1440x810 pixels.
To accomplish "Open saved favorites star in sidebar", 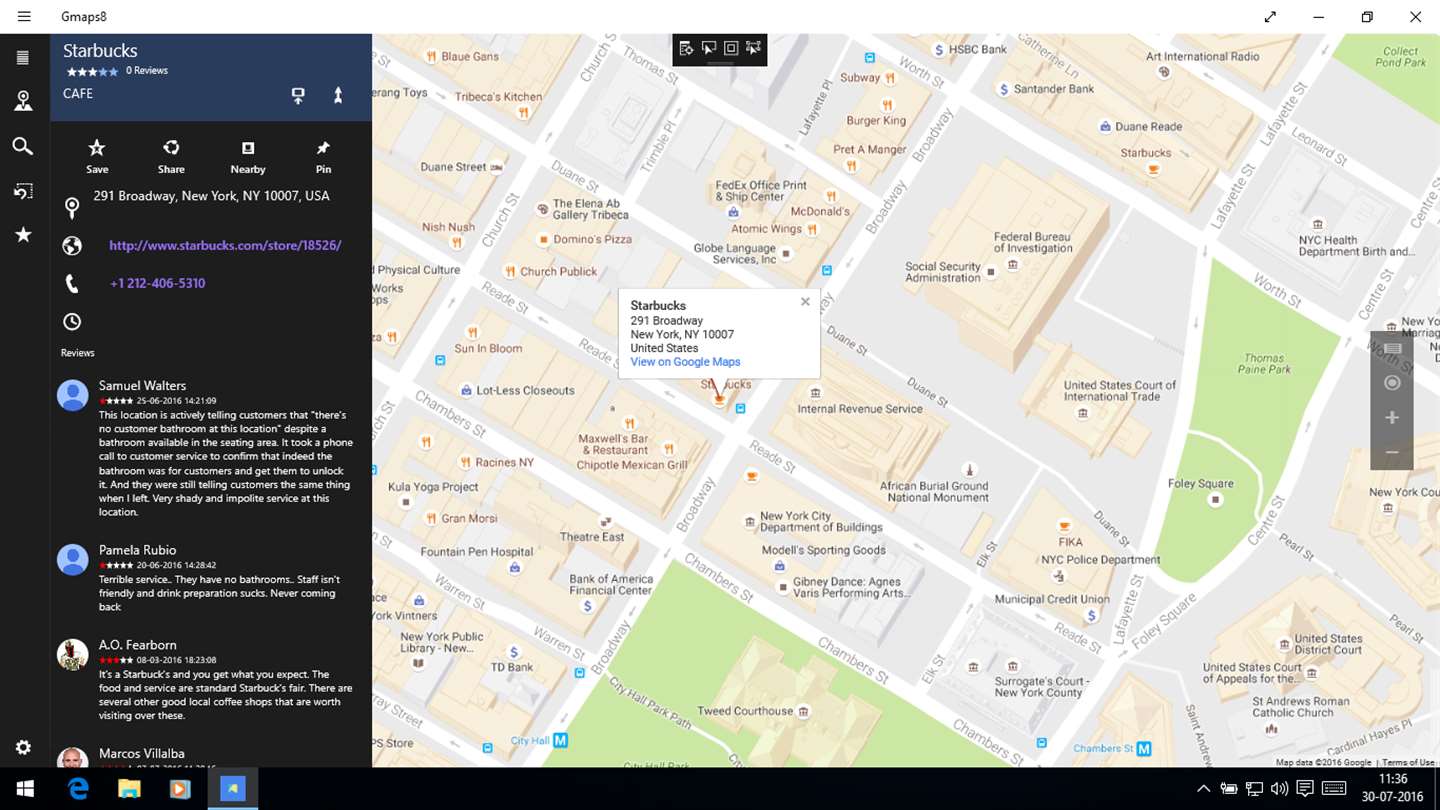I will click(23, 234).
